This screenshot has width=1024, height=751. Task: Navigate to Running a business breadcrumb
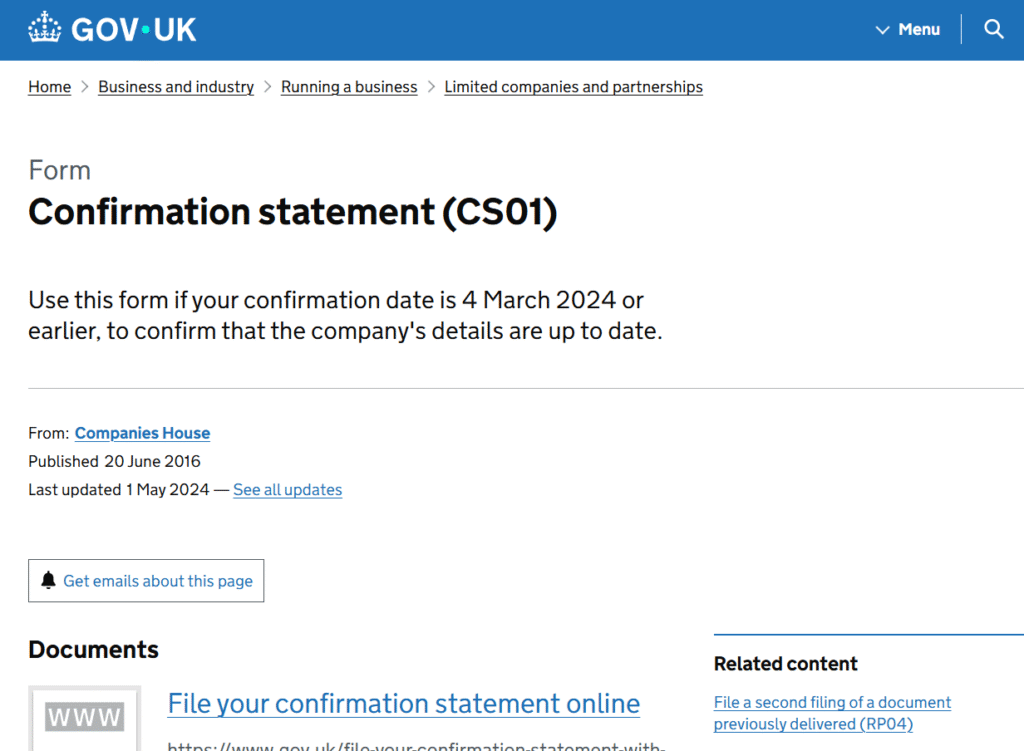pyautogui.click(x=349, y=87)
